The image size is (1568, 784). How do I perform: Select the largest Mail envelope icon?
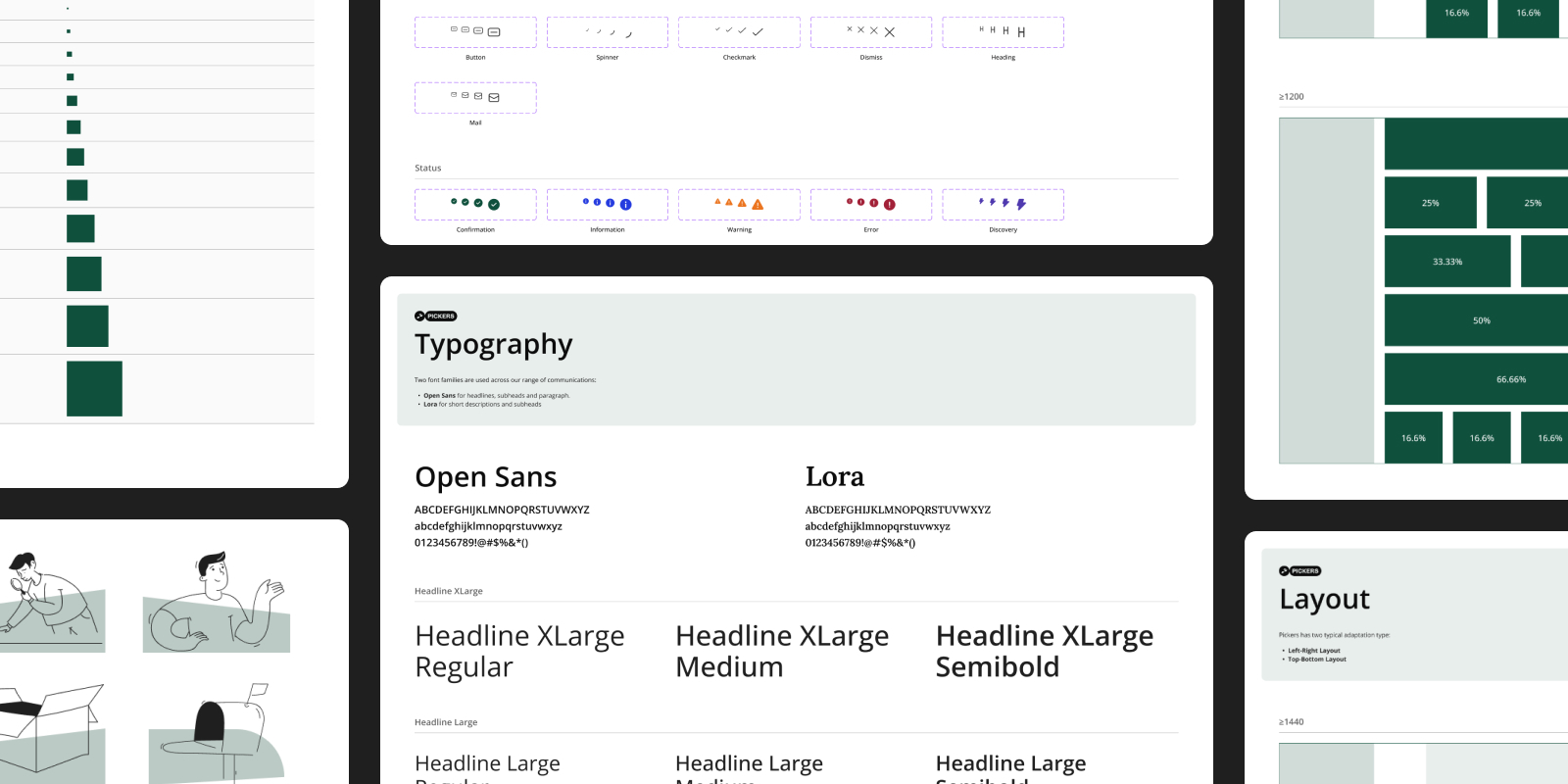494,97
